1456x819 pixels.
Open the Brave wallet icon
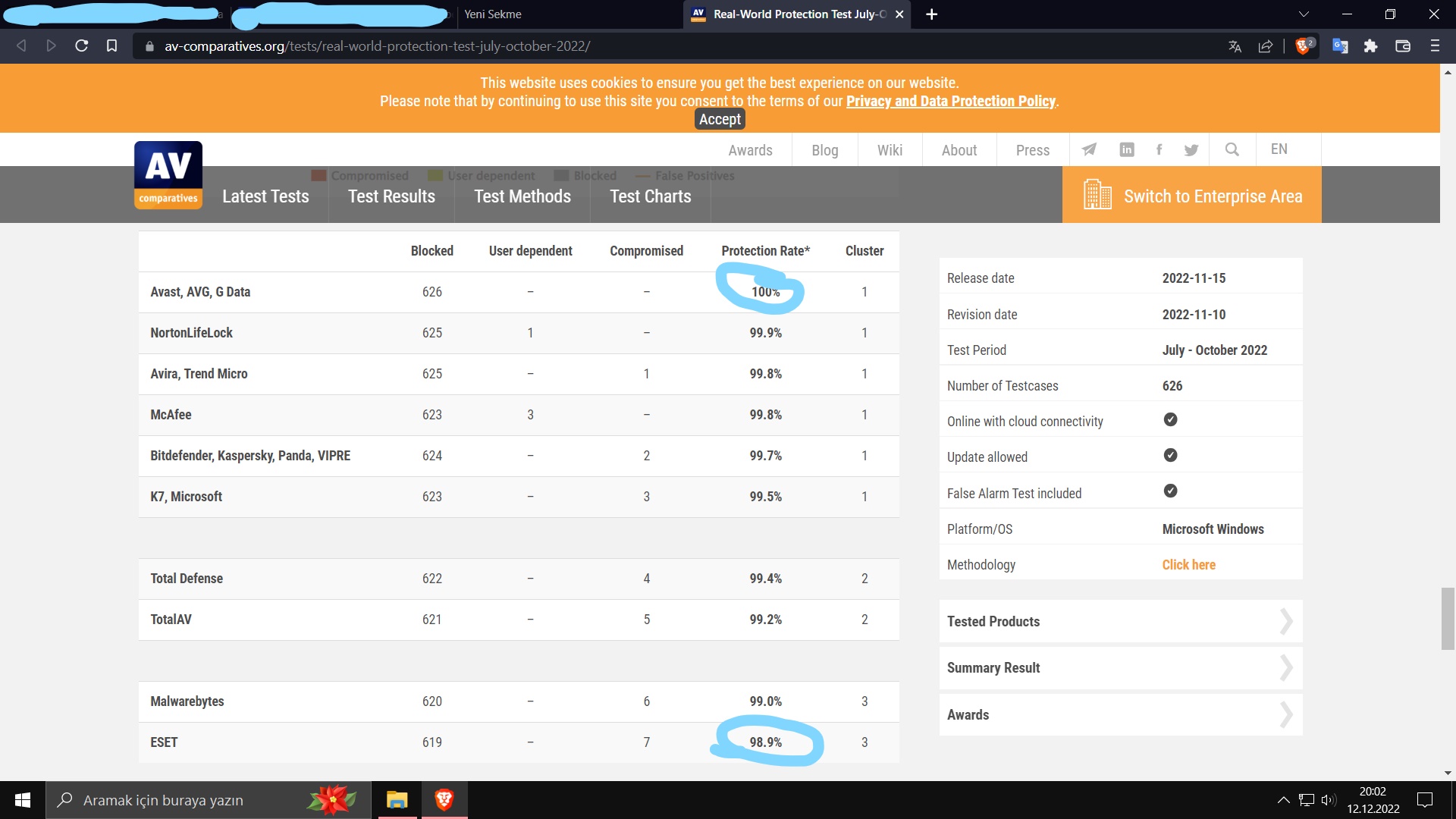click(1403, 46)
